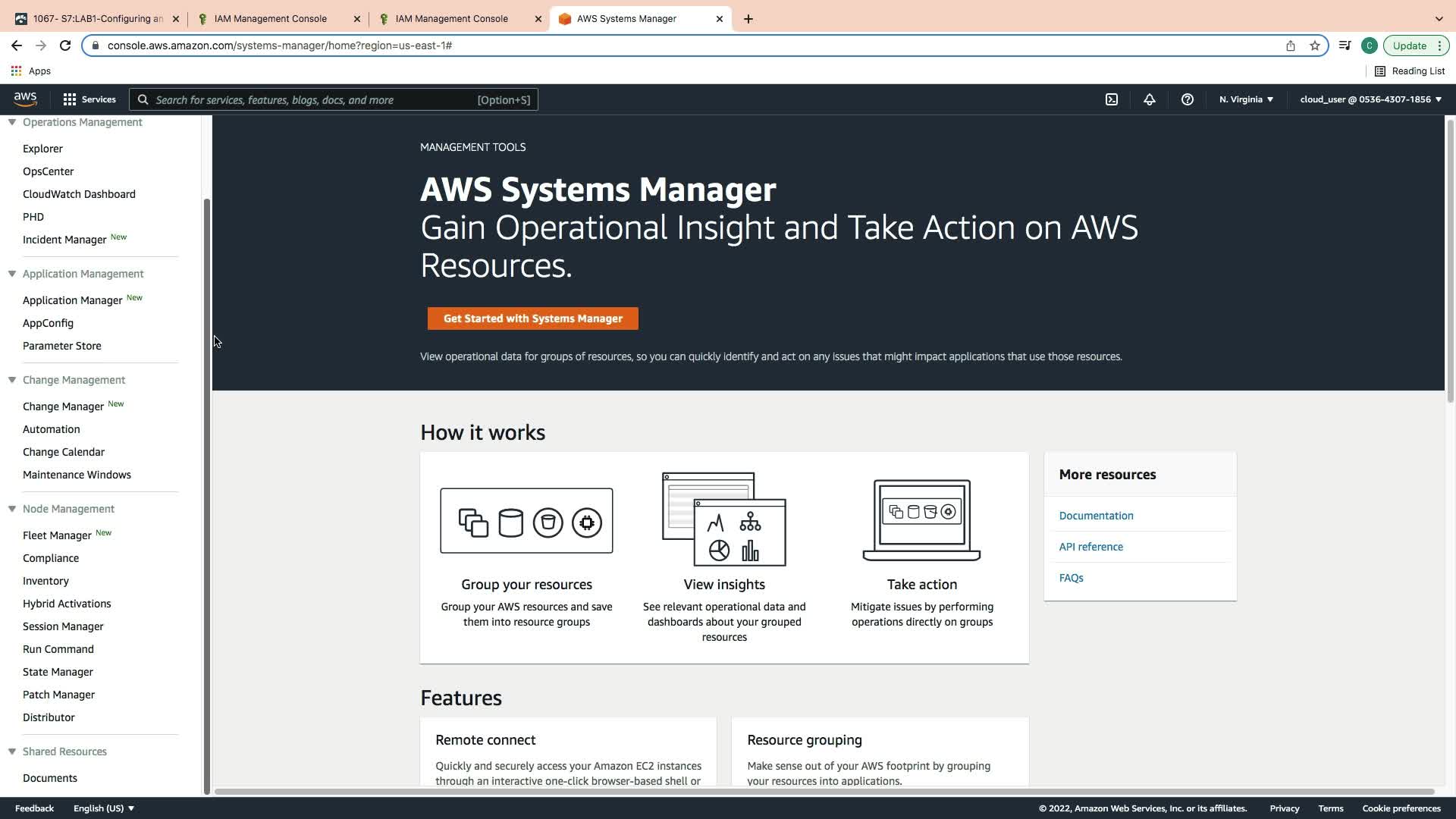The width and height of the screenshot is (1456, 819).
Task: Reload the page
Action: point(65,45)
